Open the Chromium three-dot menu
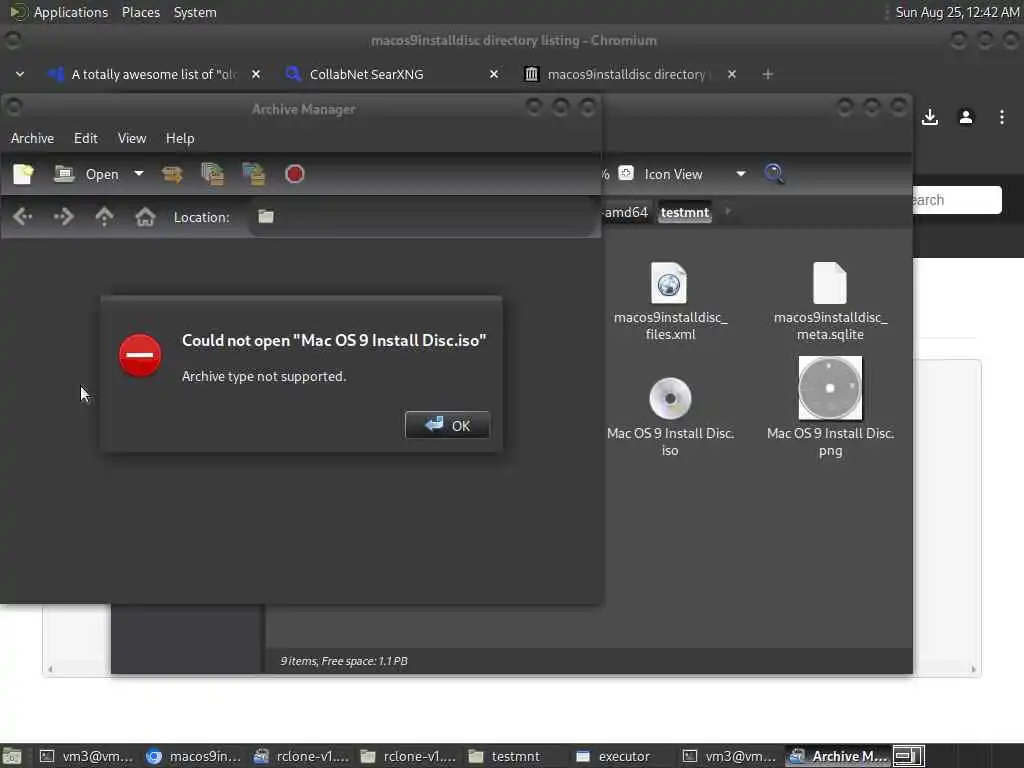 point(1002,118)
